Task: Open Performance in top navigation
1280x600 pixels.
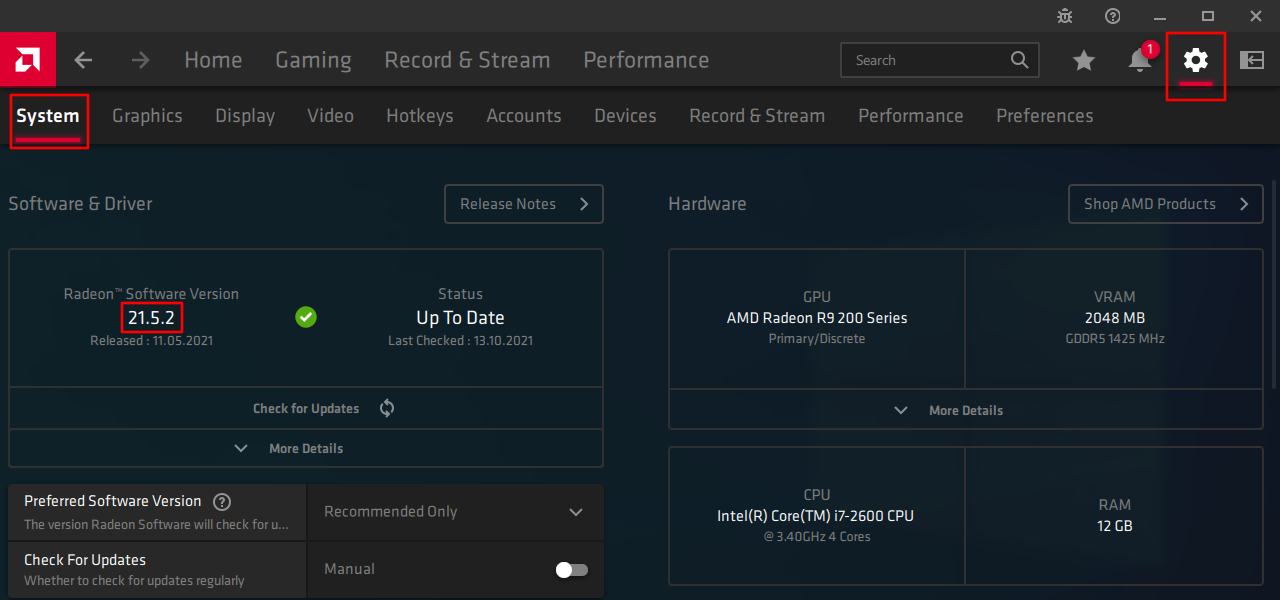Action: tap(646, 60)
